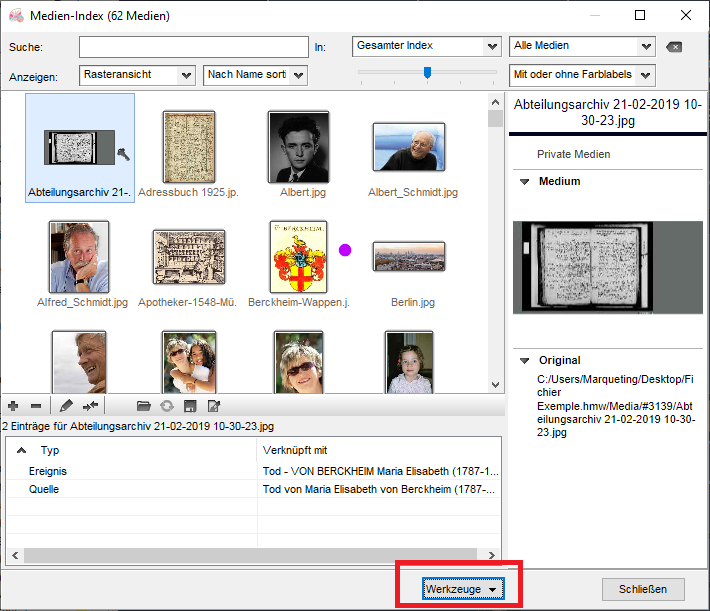Image resolution: width=710 pixels, height=611 pixels.
Task: Open the Gesamter Index dropdown
Action: [426, 46]
